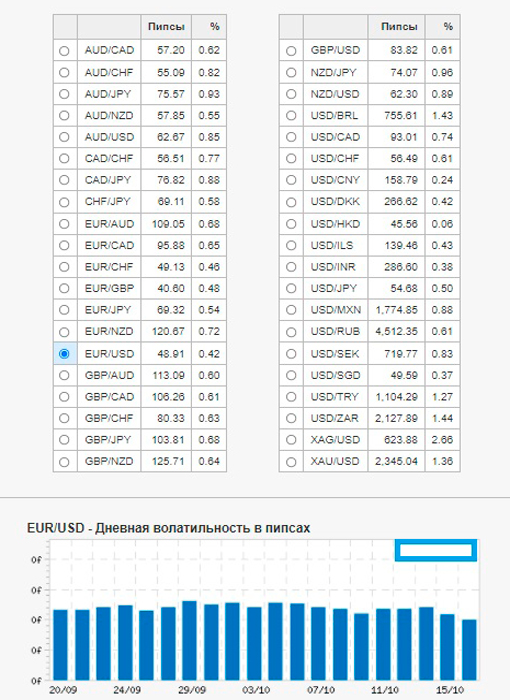Select the USD/RUB radio button
The width and height of the screenshot is (510, 700).
(291, 332)
